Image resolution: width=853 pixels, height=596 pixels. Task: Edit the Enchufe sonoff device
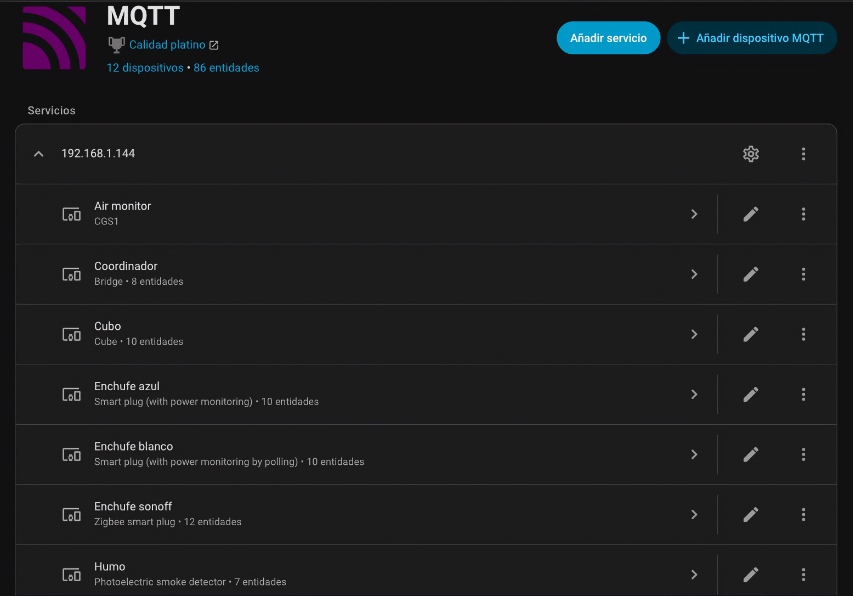pos(751,514)
